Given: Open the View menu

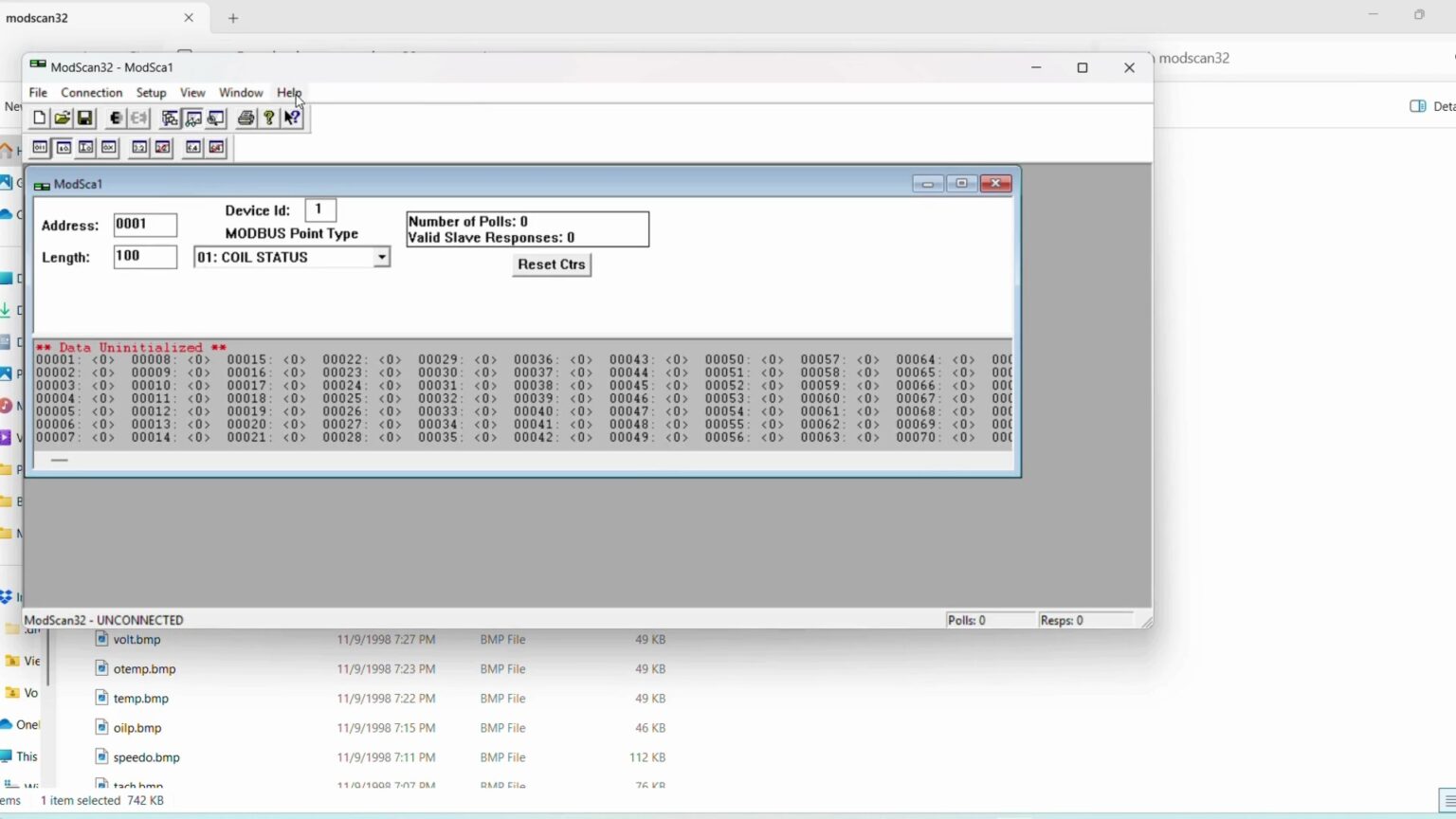Looking at the screenshot, I should 192,93.
